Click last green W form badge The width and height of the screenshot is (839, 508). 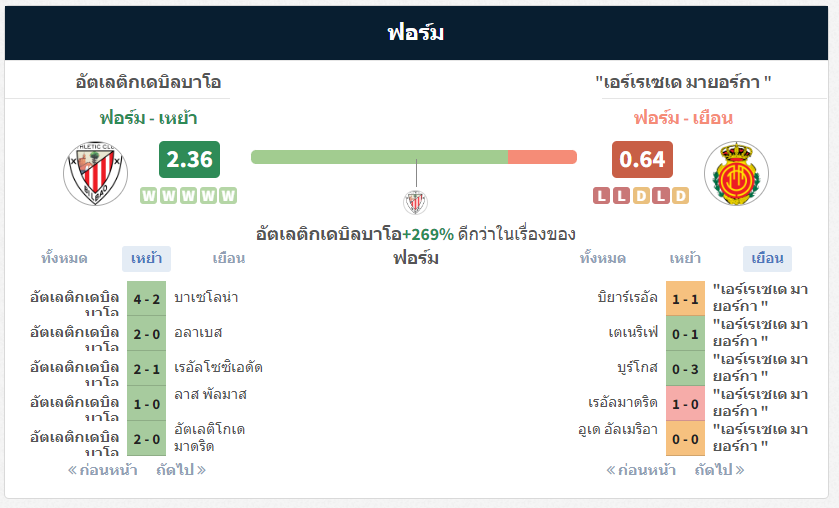228,196
